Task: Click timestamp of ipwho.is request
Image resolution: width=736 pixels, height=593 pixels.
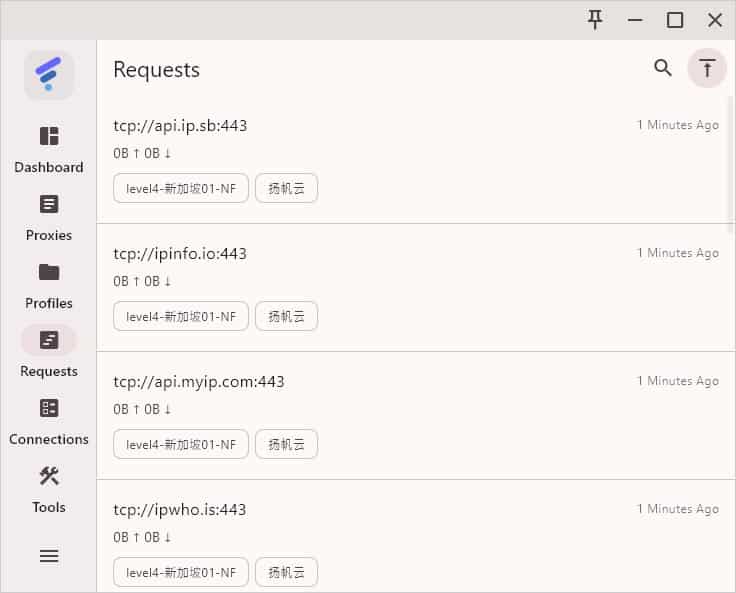Action: 678,509
